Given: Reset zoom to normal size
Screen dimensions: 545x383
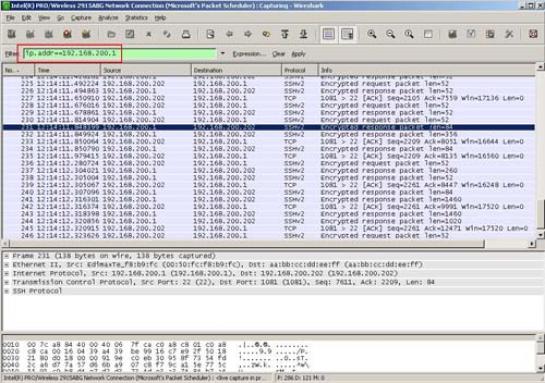Looking at the screenshot, I should [409, 34].
